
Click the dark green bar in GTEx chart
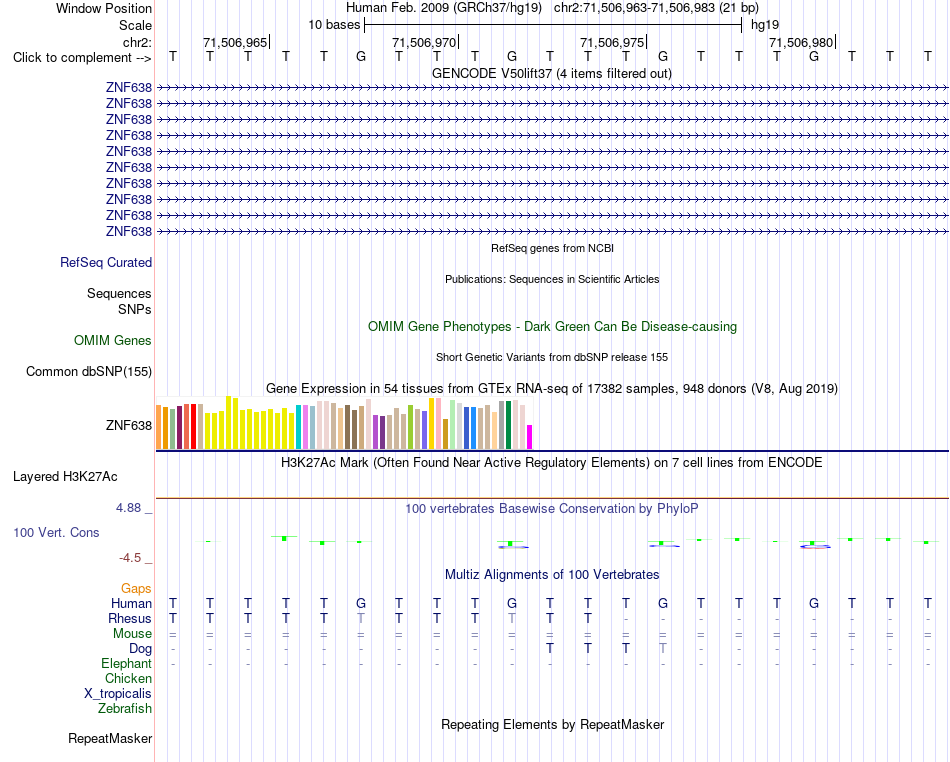(508, 425)
